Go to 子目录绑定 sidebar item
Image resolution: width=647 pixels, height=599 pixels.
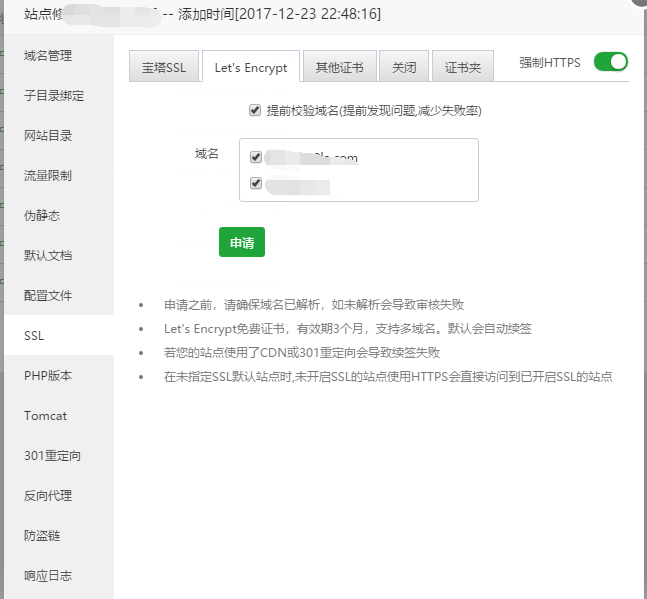[54, 96]
